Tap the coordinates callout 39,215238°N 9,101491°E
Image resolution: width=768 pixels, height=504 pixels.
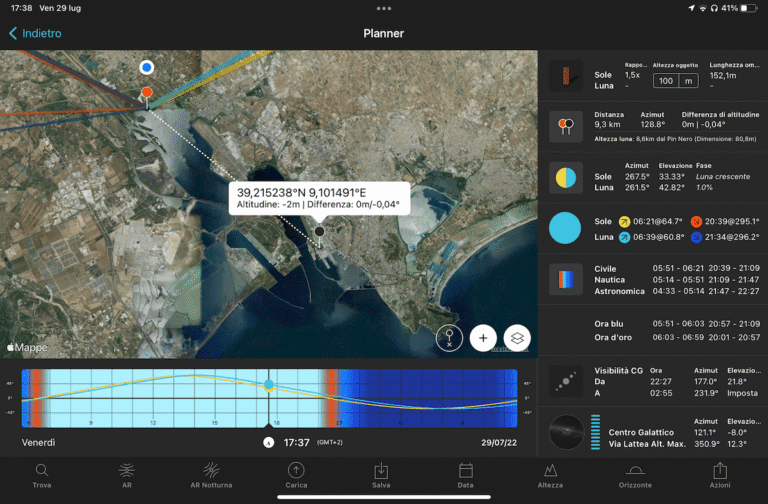(x=319, y=198)
